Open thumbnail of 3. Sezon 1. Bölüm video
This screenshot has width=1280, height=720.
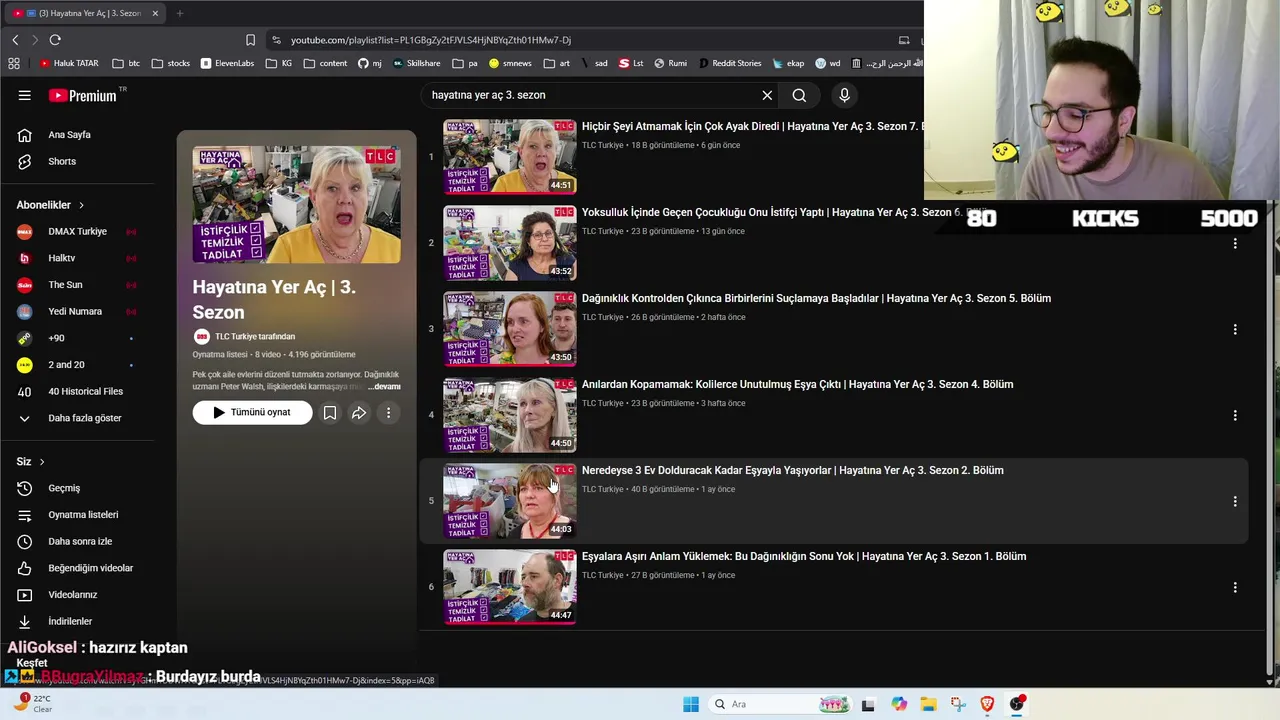click(x=510, y=587)
